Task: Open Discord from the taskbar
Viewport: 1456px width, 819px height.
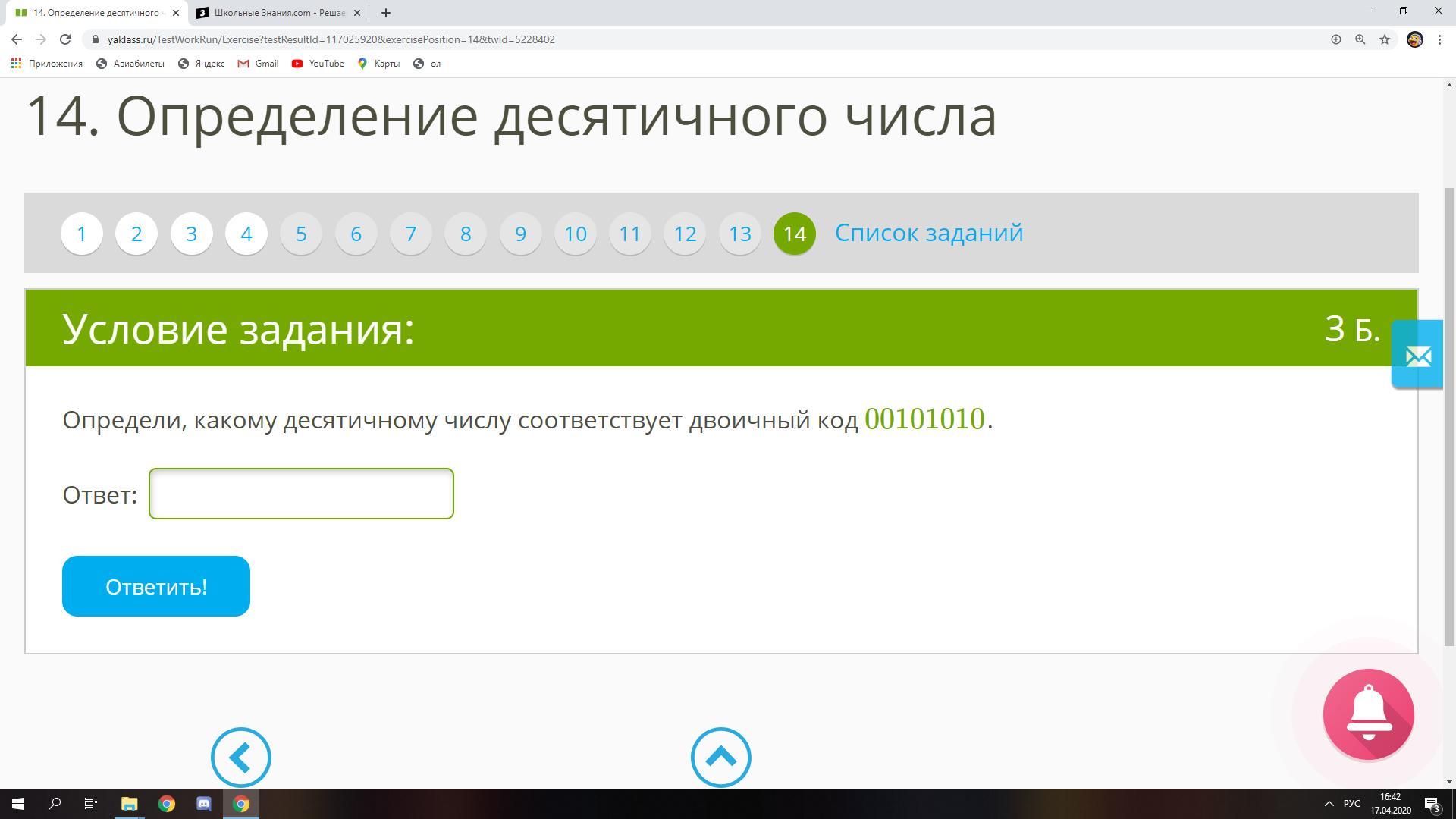Action: click(x=204, y=804)
